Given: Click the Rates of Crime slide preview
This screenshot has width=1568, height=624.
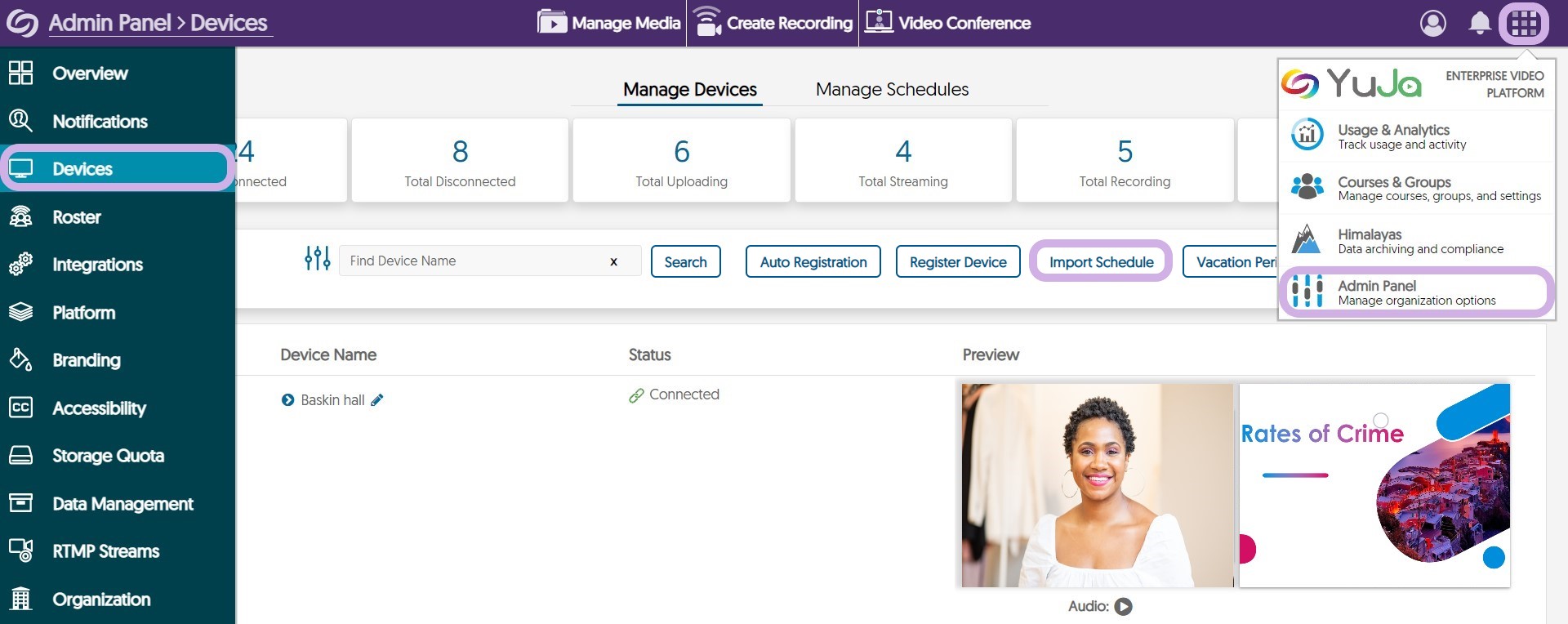Looking at the screenshot, I should tap(1374, 485).
